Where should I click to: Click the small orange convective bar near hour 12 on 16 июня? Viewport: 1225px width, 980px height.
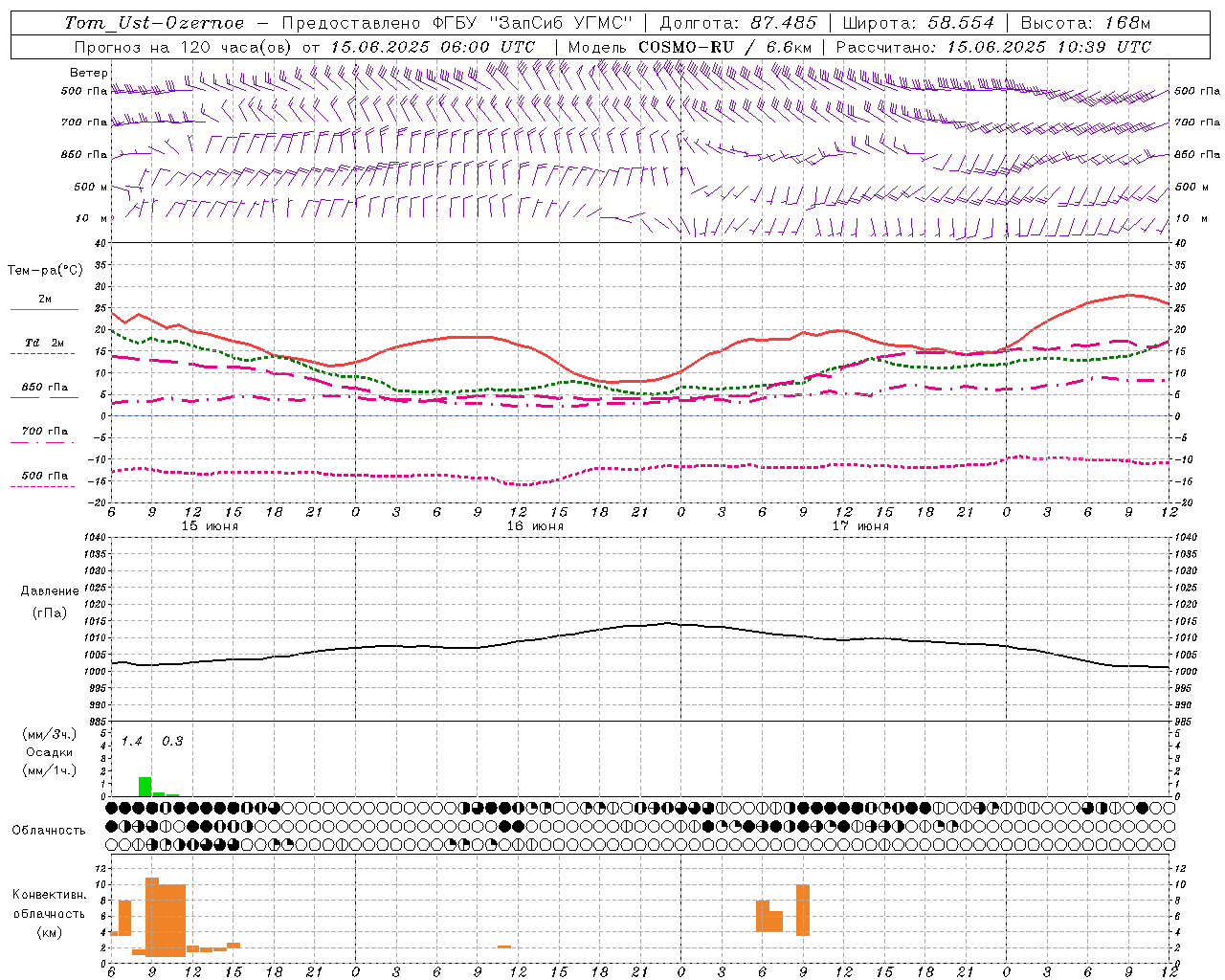(504, 947)
